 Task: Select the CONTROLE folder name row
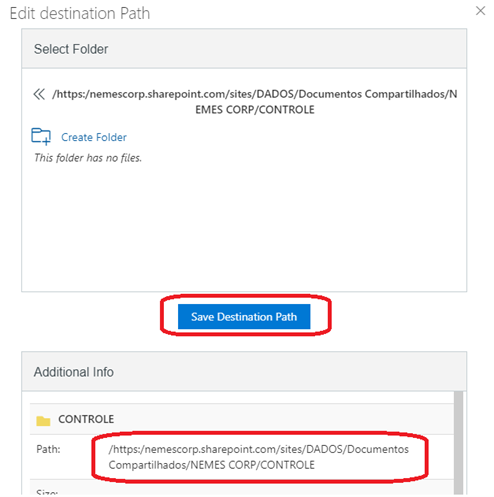242,419
